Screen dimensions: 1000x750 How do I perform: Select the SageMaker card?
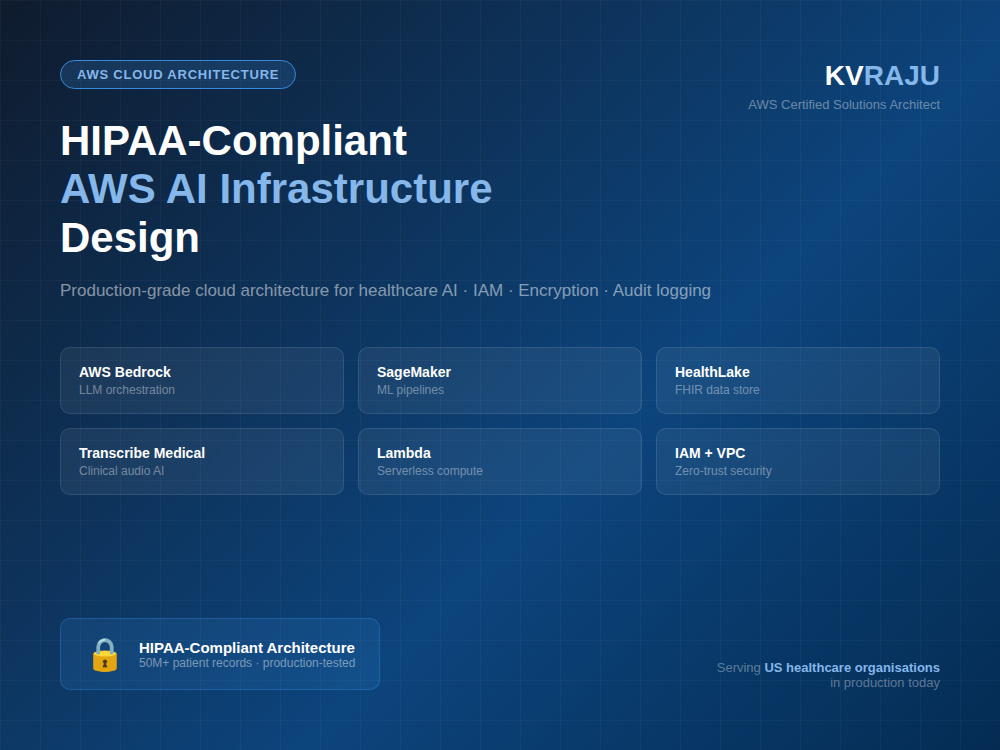500,381
